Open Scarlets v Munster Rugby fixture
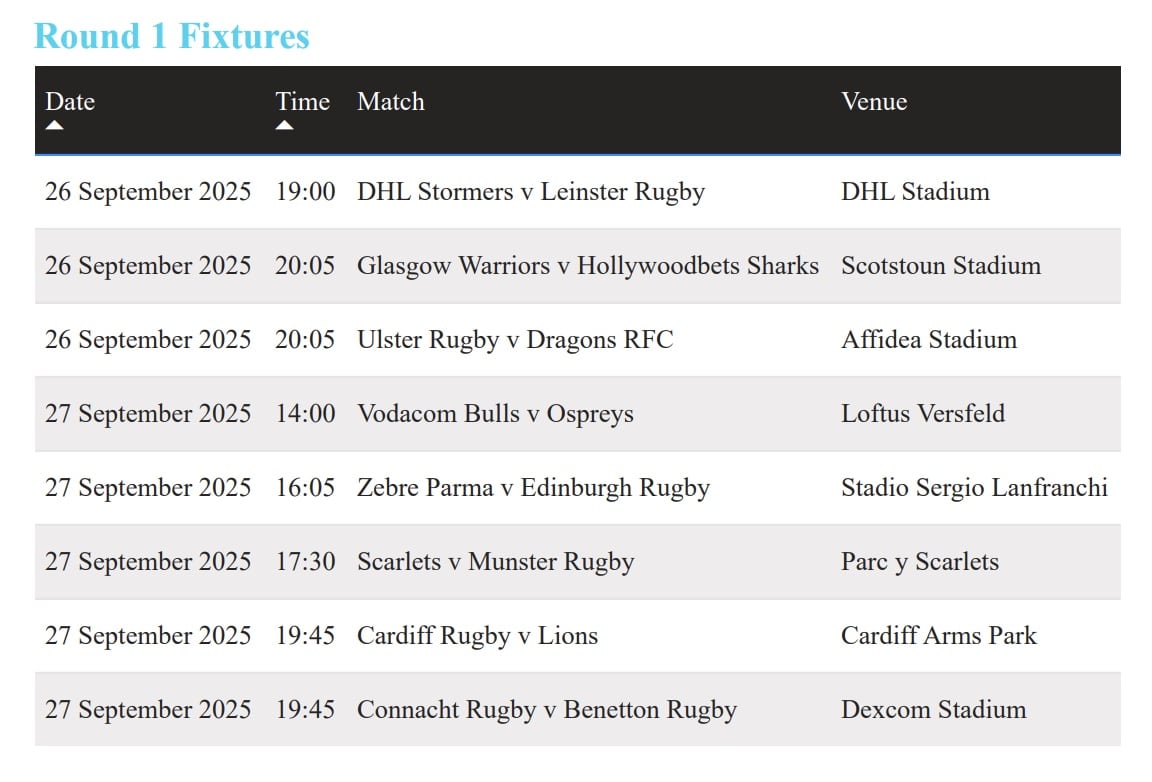The width and height of the screenshot is (1152, 782). [495, 562]
